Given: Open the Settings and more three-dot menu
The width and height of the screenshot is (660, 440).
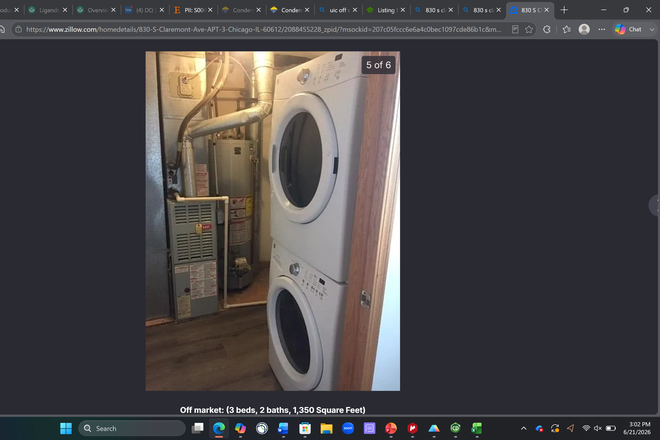Looking at the screenshot, I should point(602,29).
